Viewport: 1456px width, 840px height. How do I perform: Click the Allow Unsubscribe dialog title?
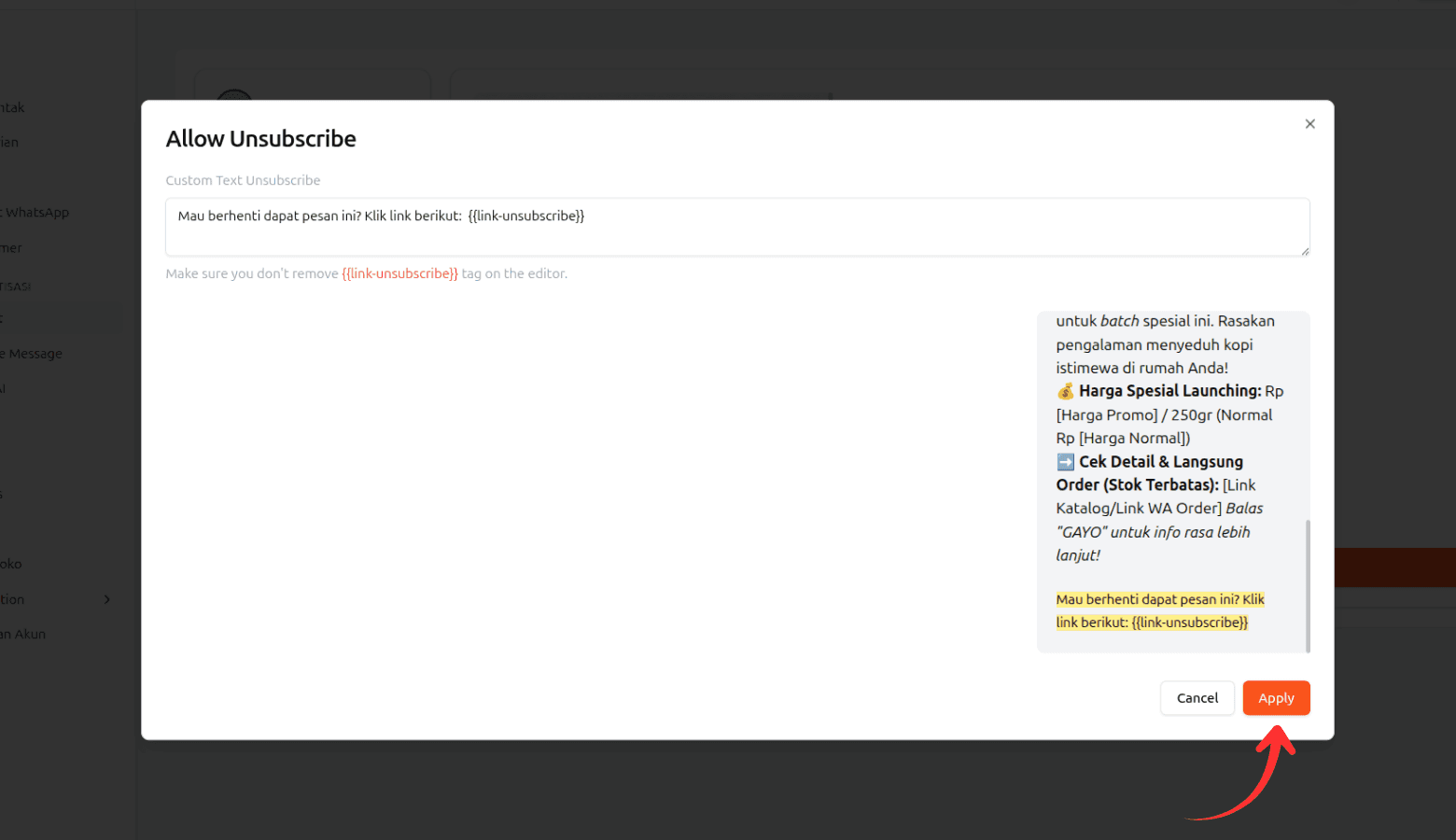coord(260,138)
